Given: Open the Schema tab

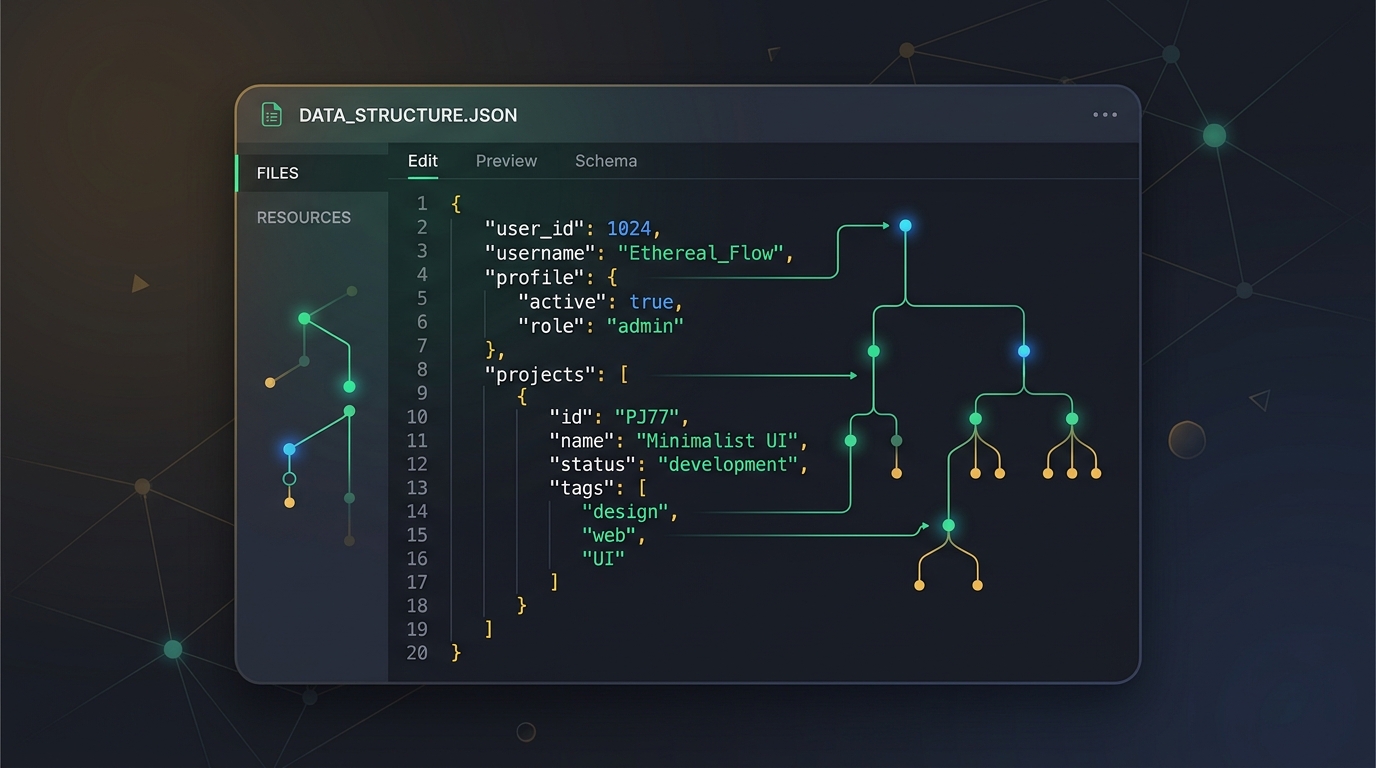Looking at the screenshot, I should pyautogui.click(x=606, y=161).
